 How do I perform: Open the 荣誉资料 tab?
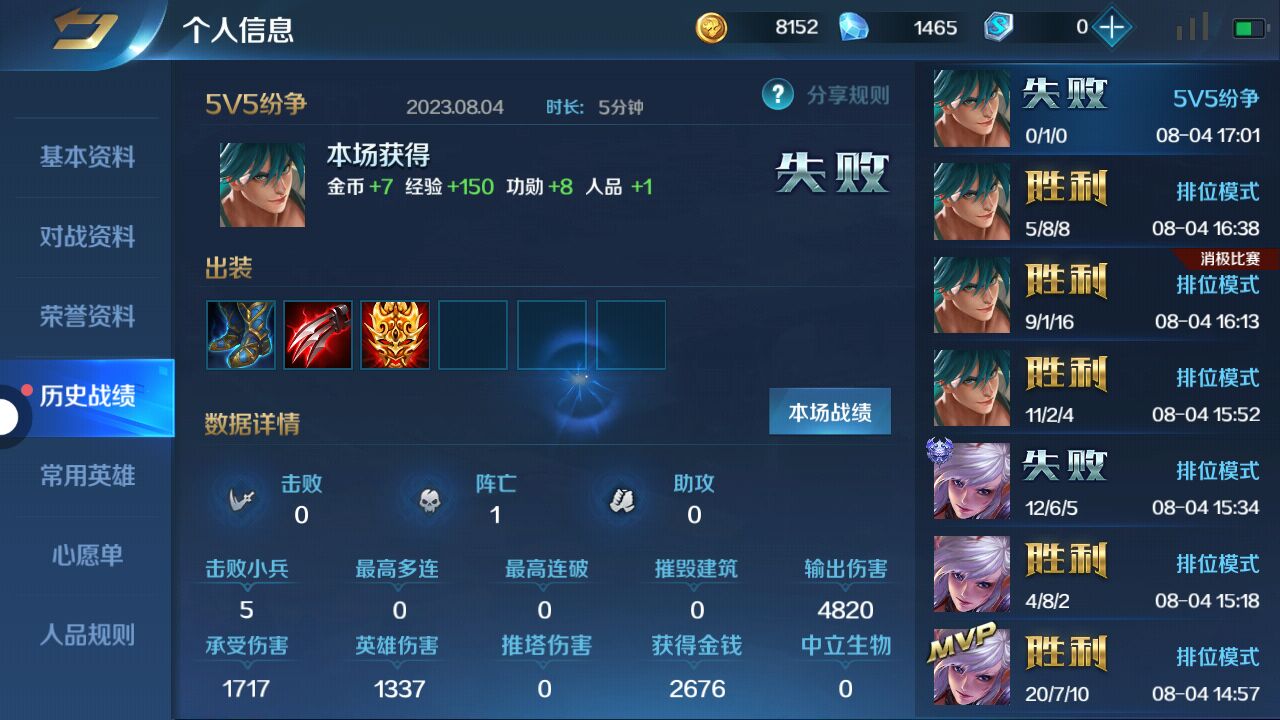click(87, 316)
